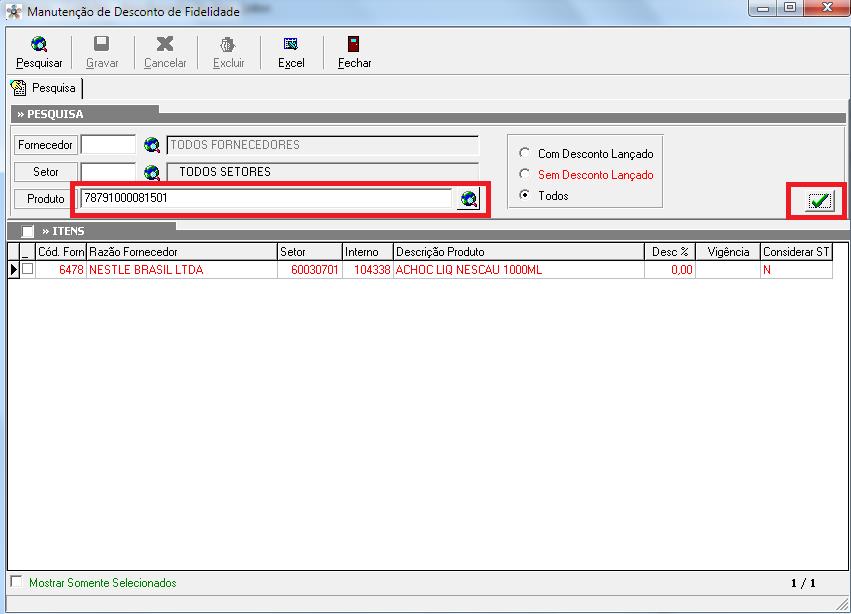The height and width of the screenshot is (614, 851).
Task: Export using the Excel icon
Action: tap(291, 44)
